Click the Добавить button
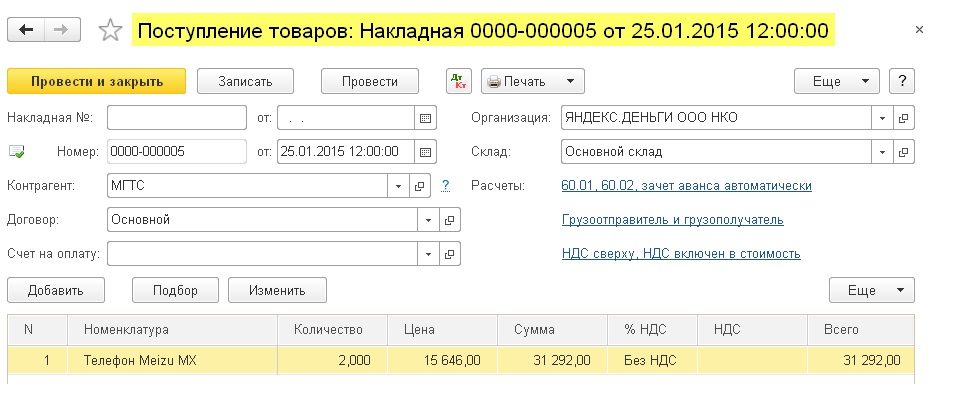This screenshot has height=398, width=962. point(56,290)
